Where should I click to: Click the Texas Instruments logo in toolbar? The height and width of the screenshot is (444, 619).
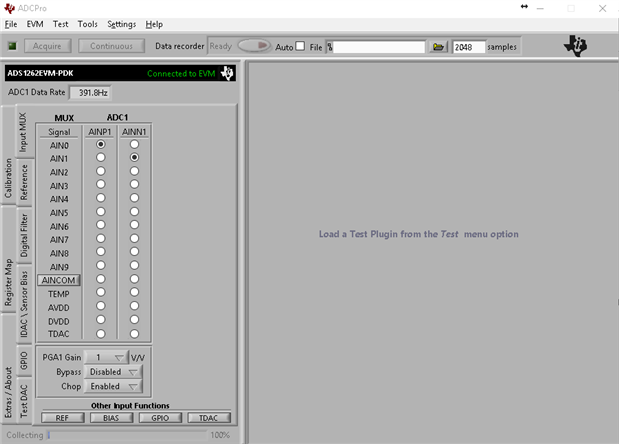point(576,46)
